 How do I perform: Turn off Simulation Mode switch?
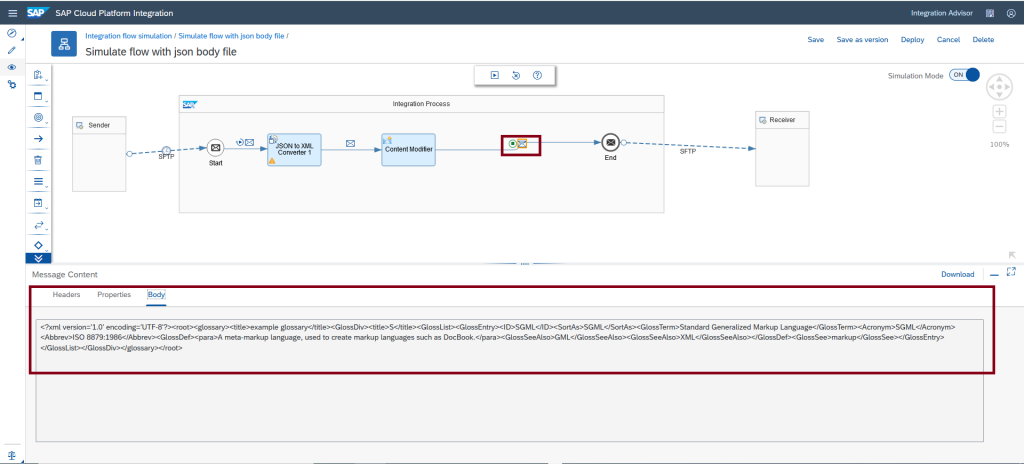point(965,75)
